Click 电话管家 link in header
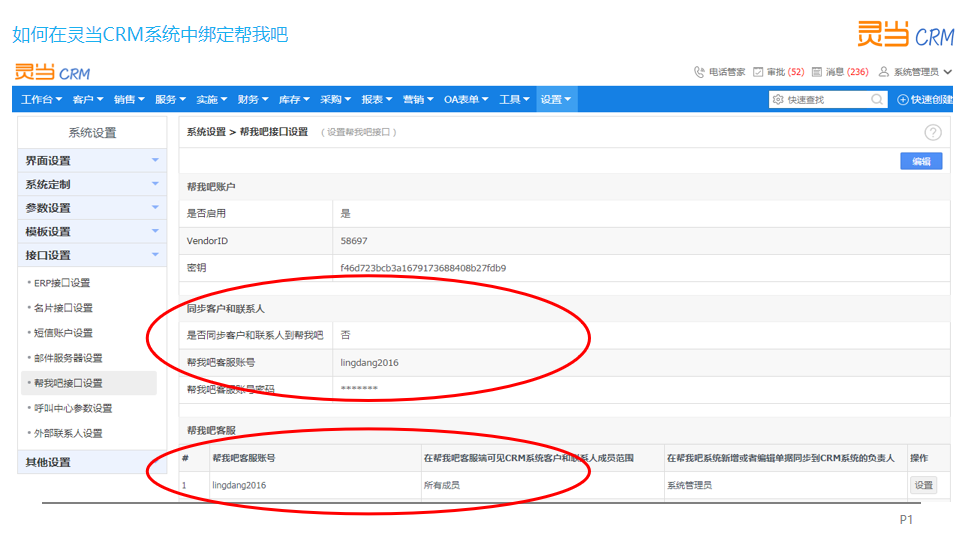 [x=727, y=72]
